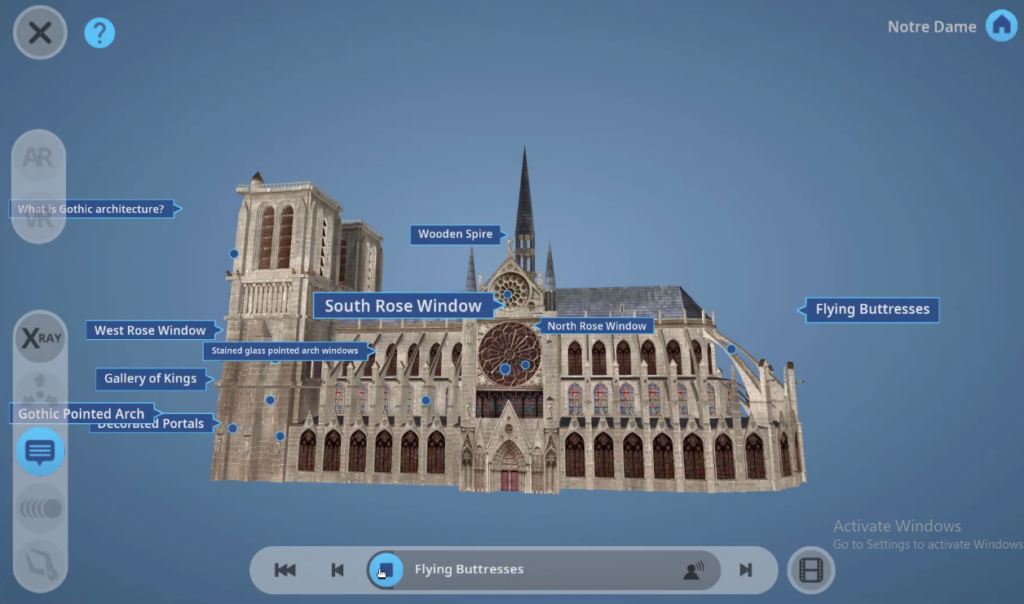This screenshot has height=604, width=1024.
Task: Skip to the first narration step
Action: (285, 570)
